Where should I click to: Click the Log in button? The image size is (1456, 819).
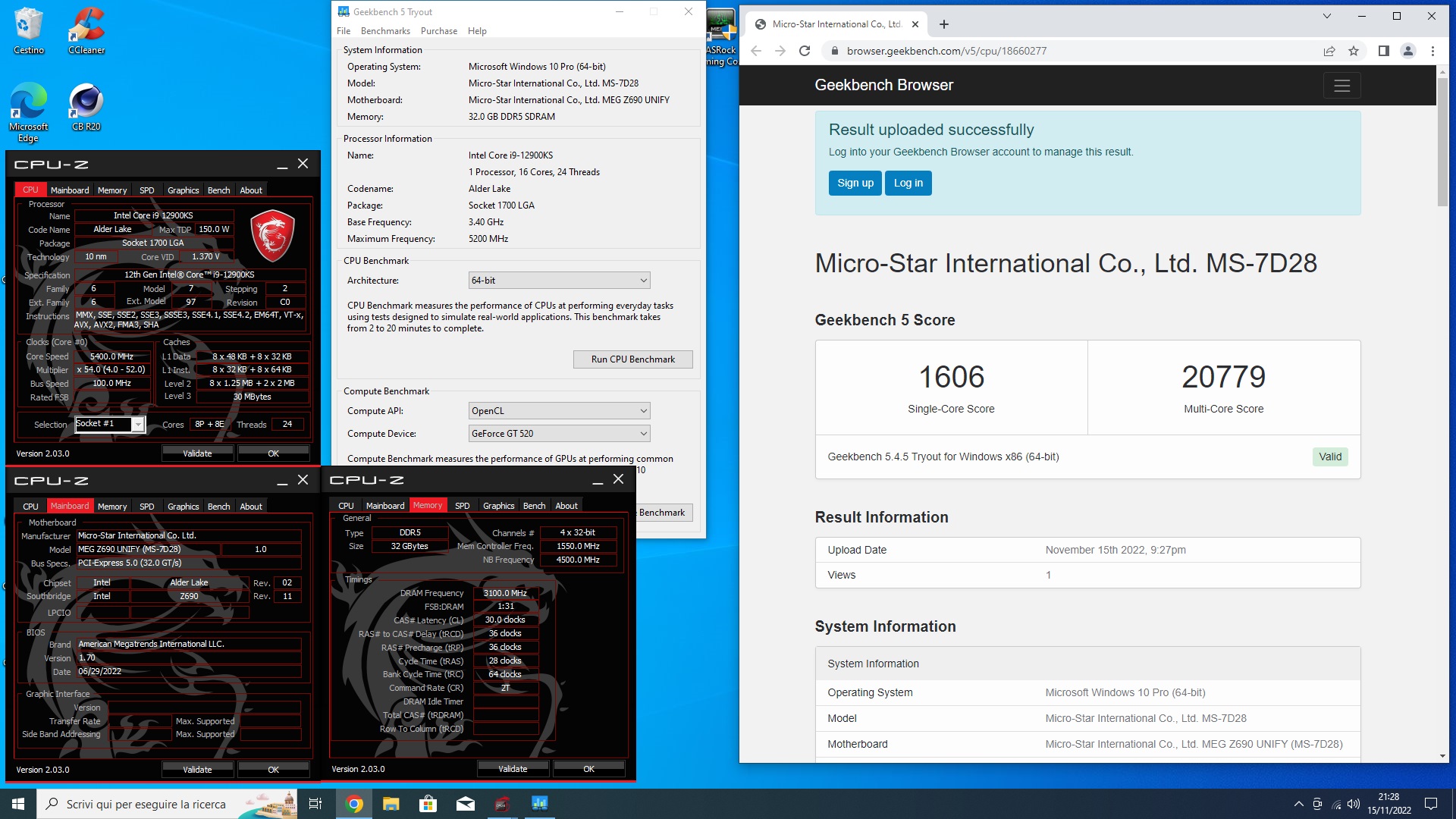click(908, 183)
